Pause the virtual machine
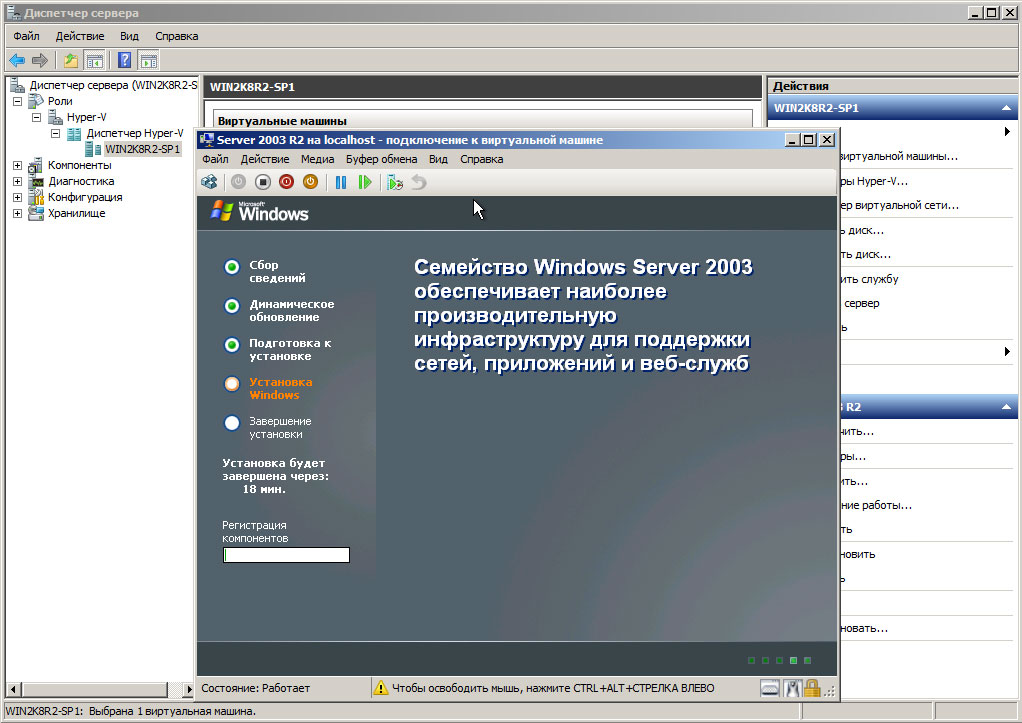The height and width of the screenshot is (723, 1022). (x=341, y=182)
